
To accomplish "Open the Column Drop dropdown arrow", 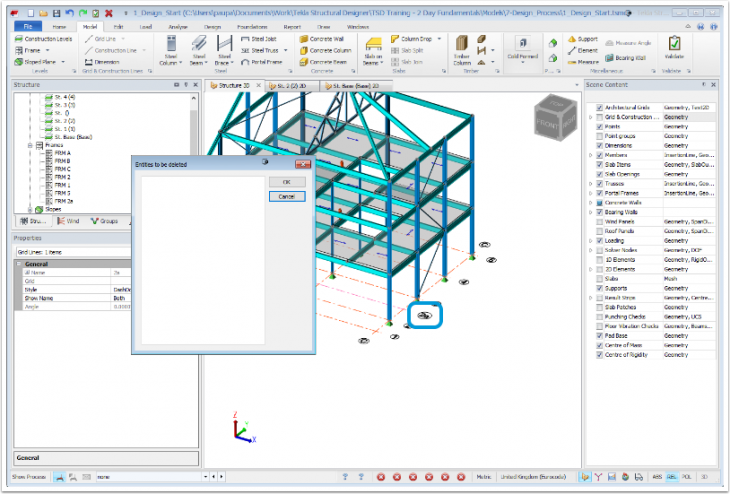I will click(x=439, y=39).
